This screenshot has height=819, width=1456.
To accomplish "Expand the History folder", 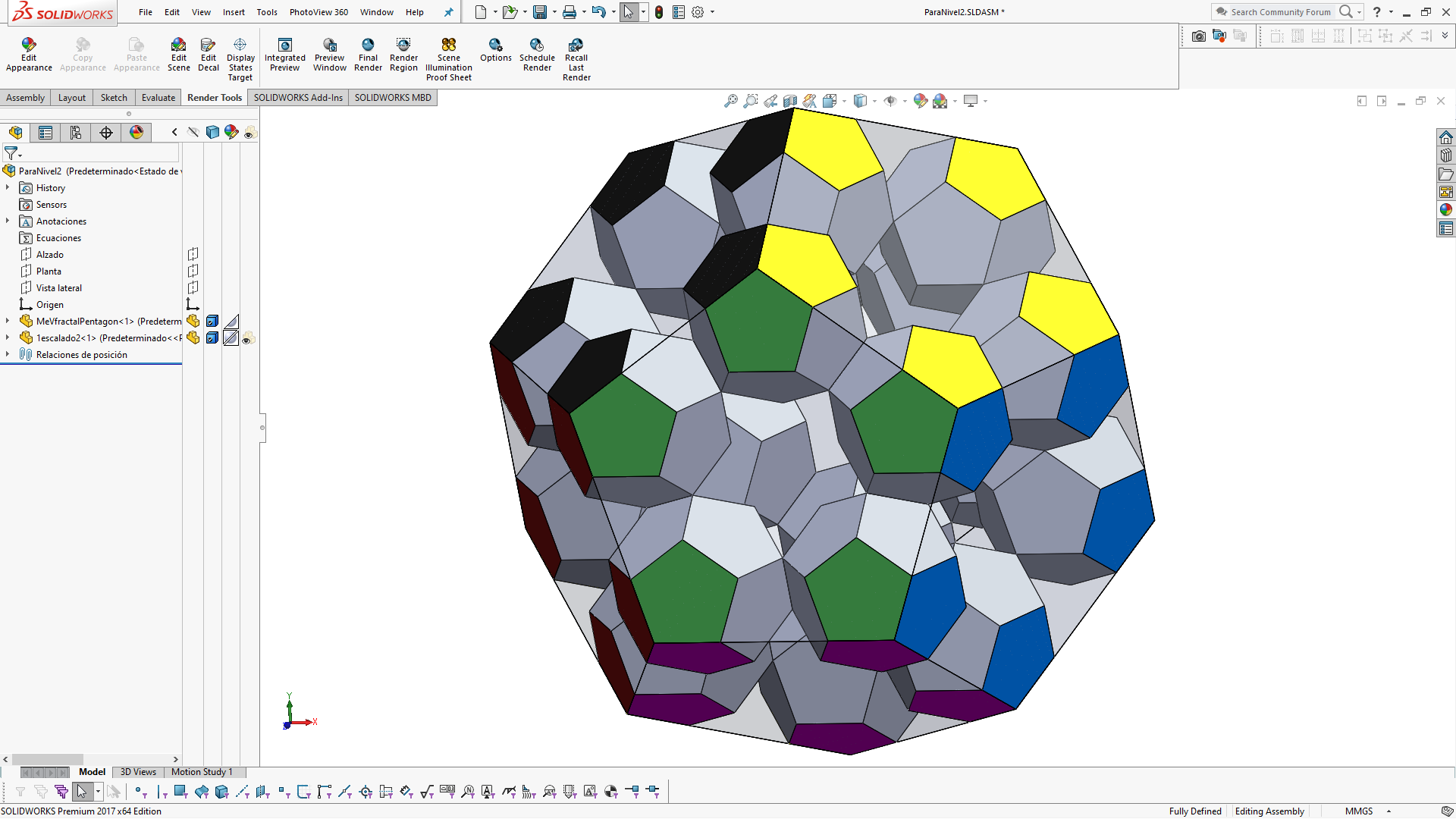I will tap(8, 188).
